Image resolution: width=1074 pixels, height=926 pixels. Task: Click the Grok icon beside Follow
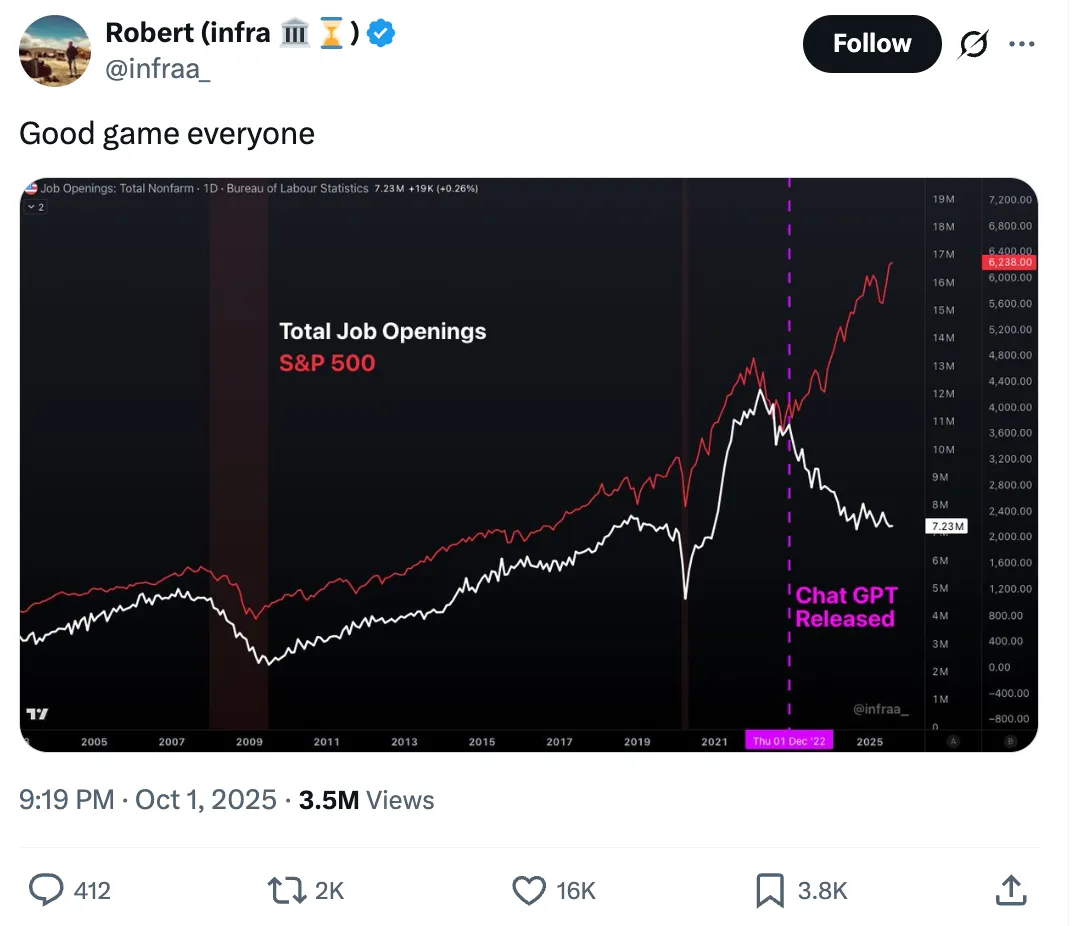[972, 44]
